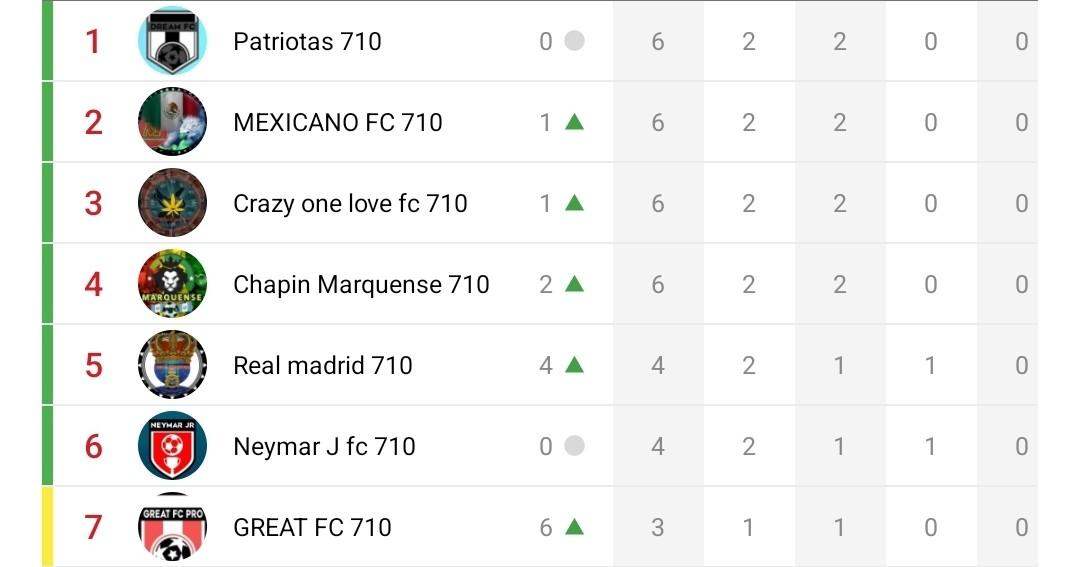Viewport: 1079px width, 567px height.
Task: Click the yellow zone marker beside rank 7
Action: point(47,527)
